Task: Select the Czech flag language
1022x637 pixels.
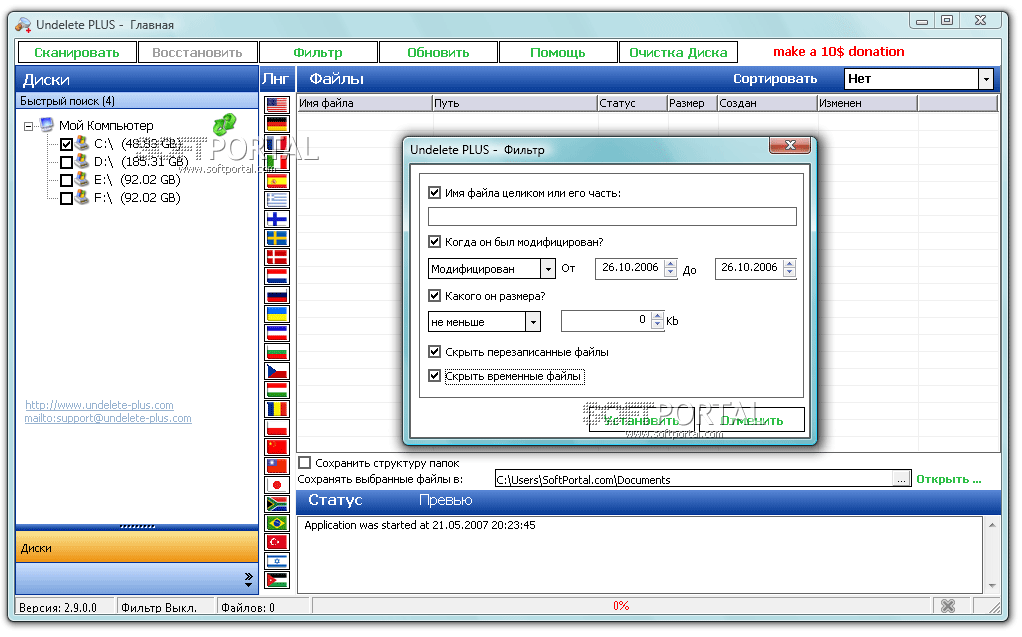Action: pos(277,371)
